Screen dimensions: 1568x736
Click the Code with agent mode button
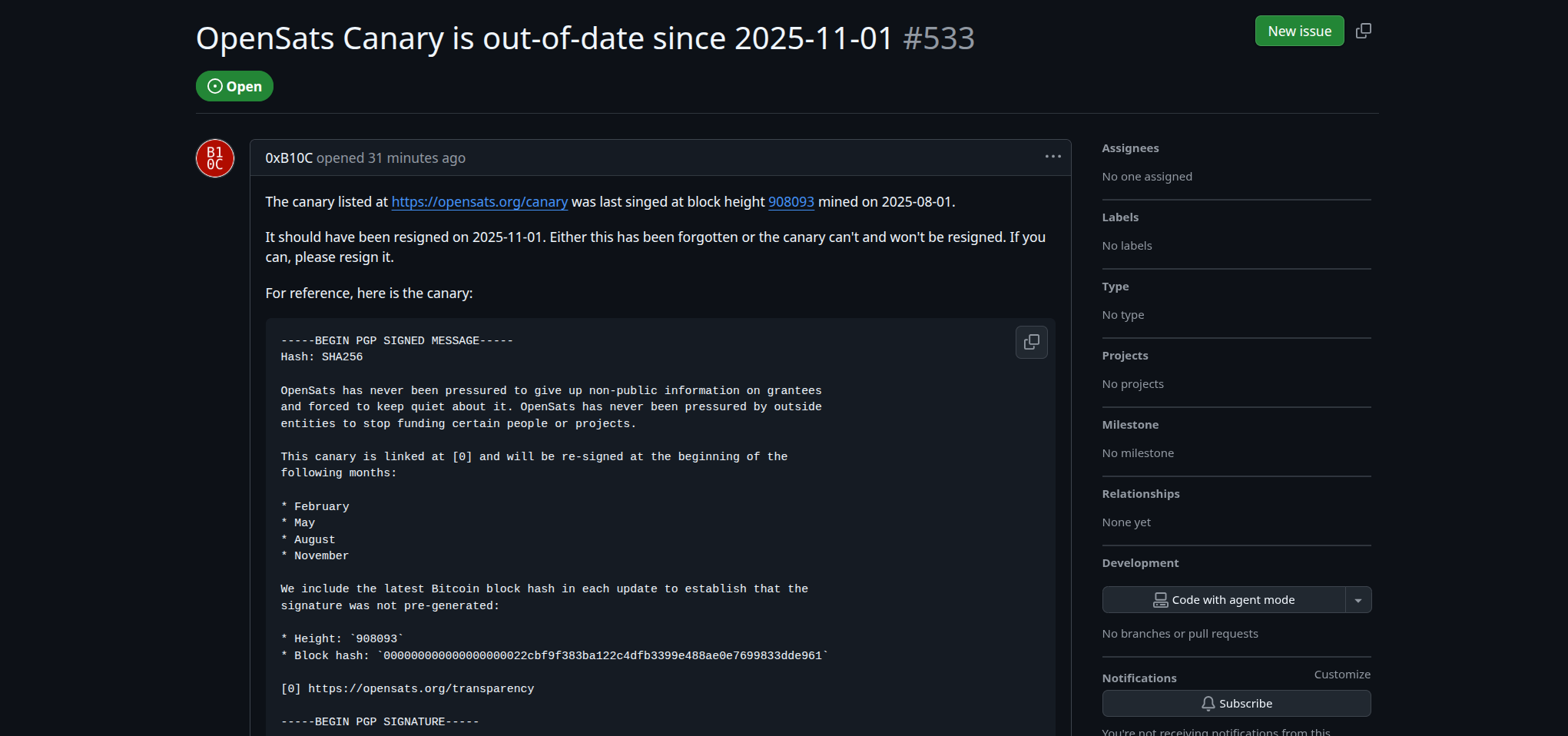click(x=1223, y=600)
